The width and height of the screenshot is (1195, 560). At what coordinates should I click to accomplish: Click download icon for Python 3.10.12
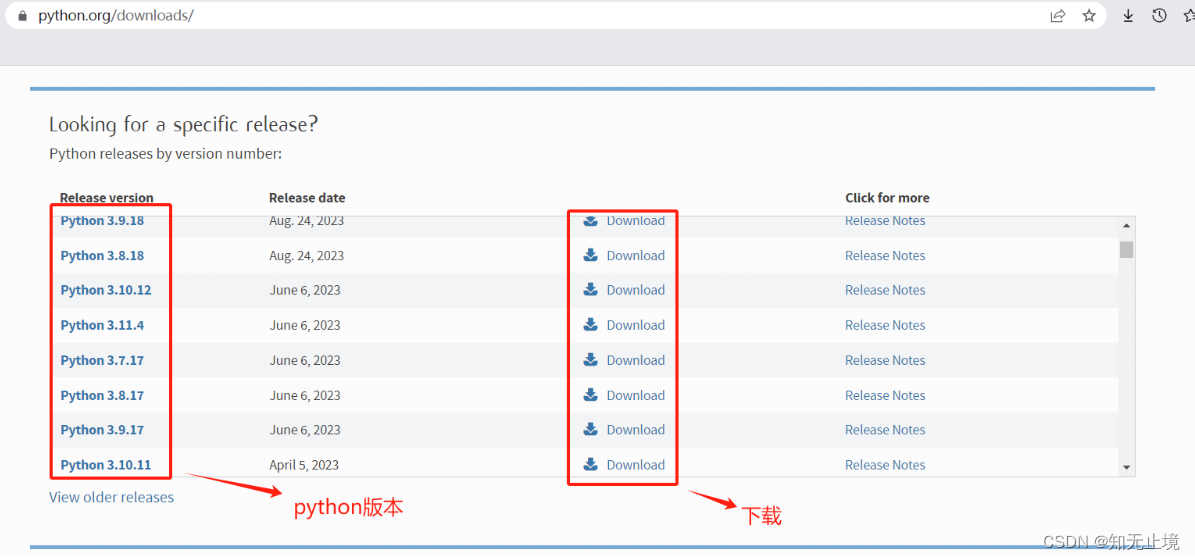[x=591, y=290]
